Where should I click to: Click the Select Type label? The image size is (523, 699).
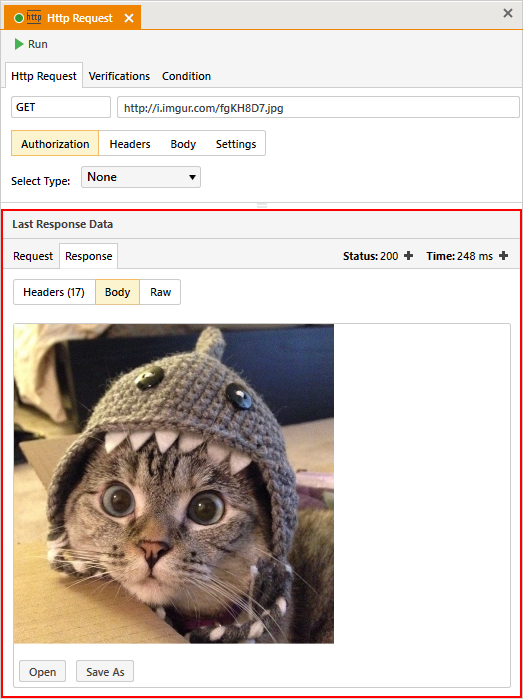tap(41, 181)
